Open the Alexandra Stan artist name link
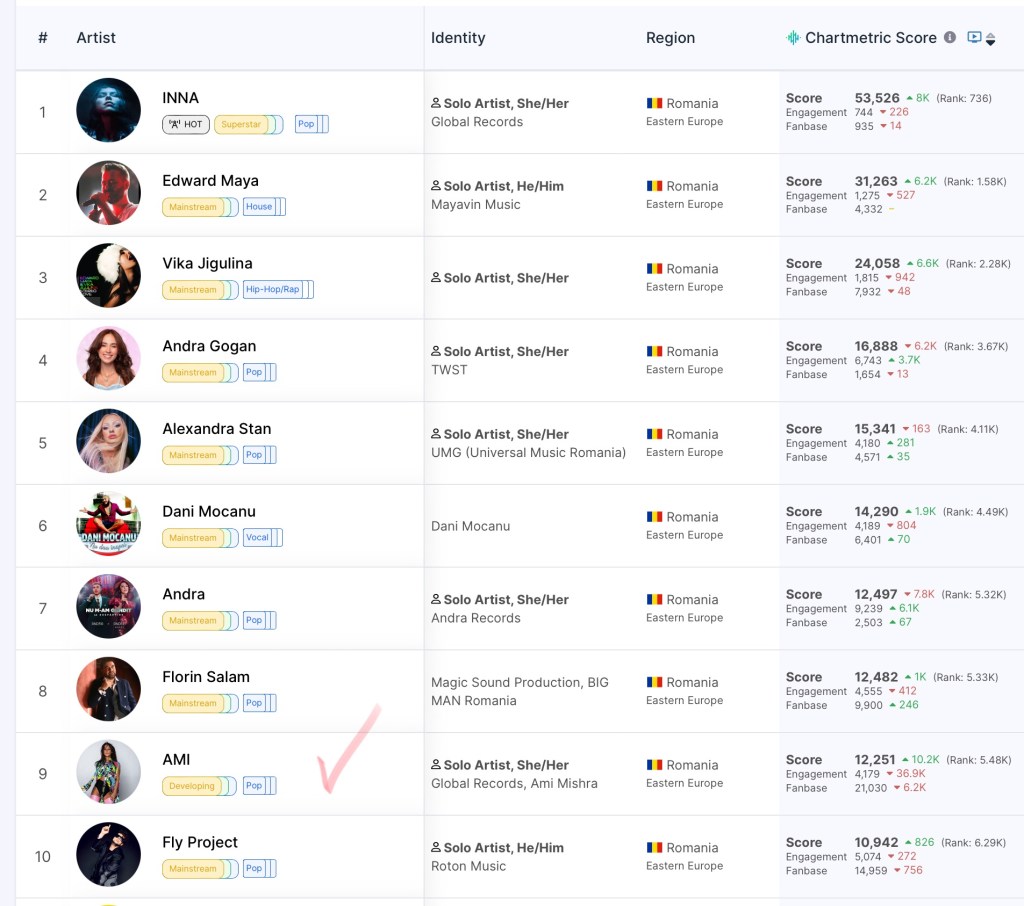The image size is (1024, 906). pyautogui.click(x=216, y=429)
